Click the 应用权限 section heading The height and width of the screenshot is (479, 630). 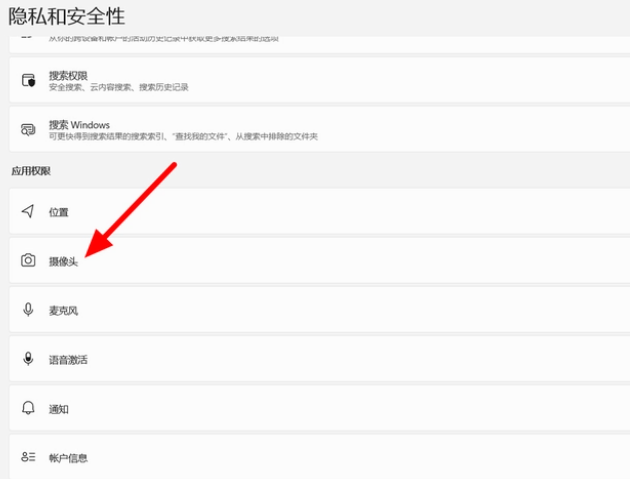pyautogui.click(x=30, y=171)
